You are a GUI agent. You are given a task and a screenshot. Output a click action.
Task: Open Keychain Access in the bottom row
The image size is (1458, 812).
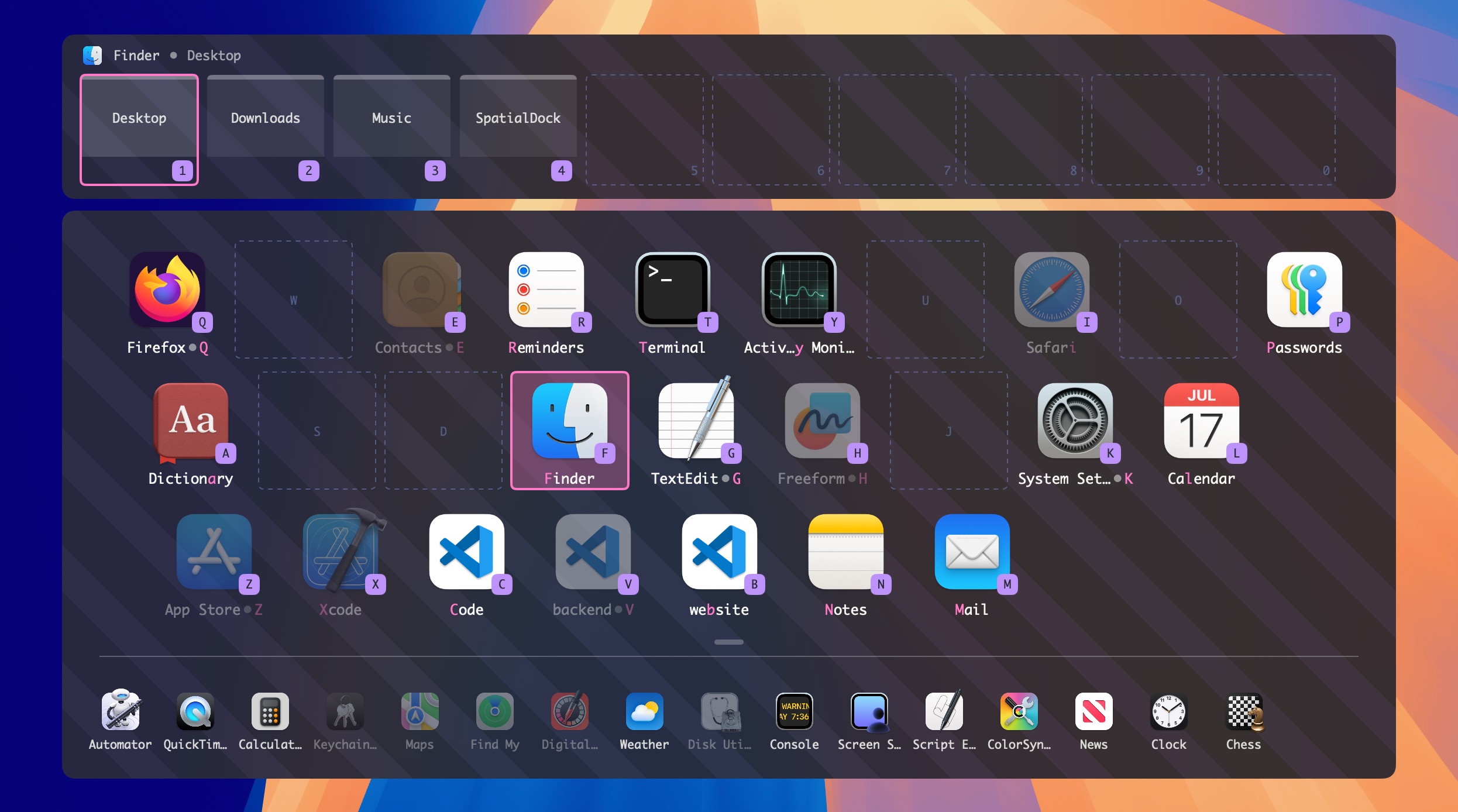(x=345, y=711)
